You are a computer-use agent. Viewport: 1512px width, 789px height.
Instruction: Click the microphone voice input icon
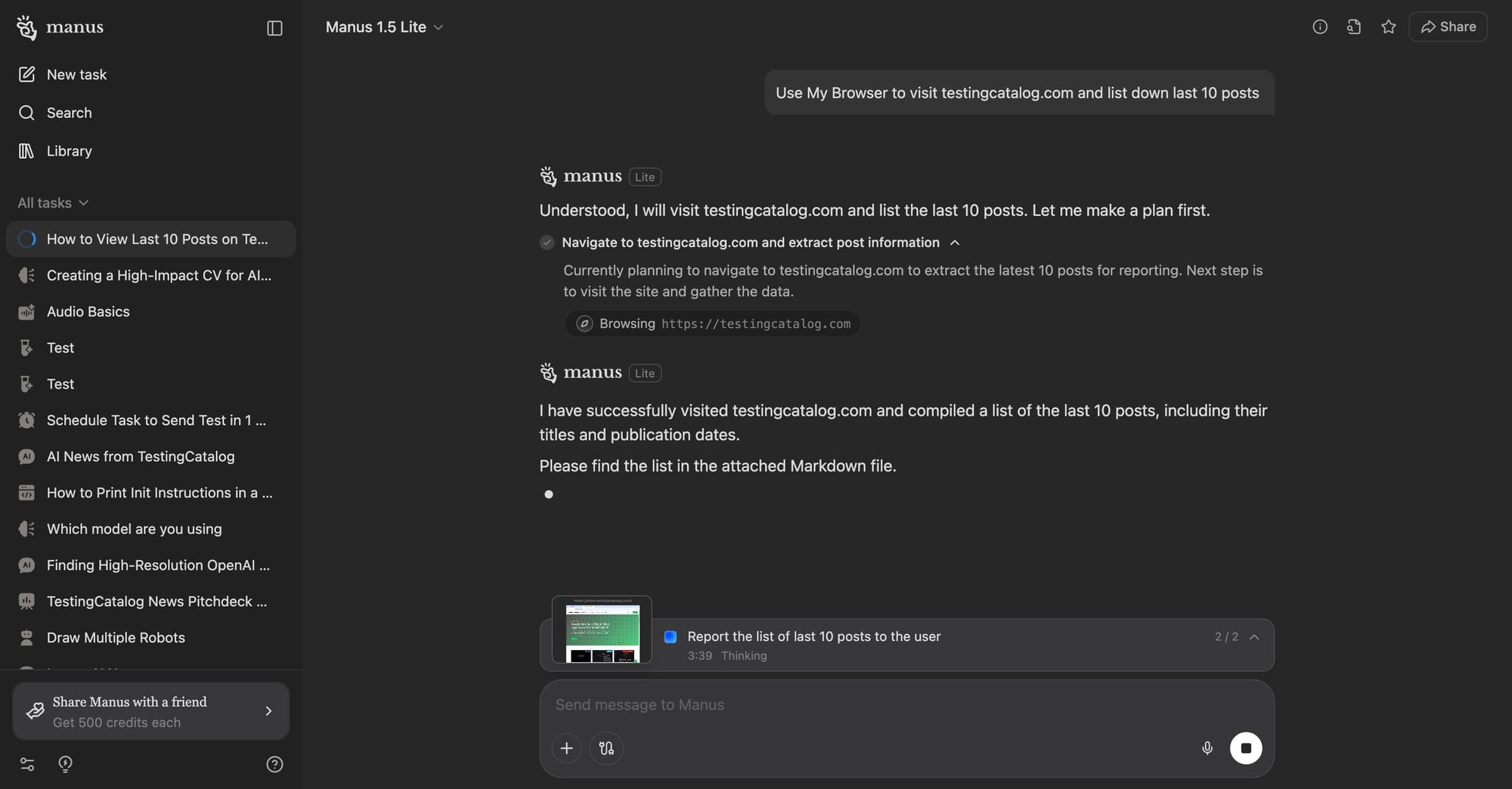pyautogui.click(x=1207, y=748)
